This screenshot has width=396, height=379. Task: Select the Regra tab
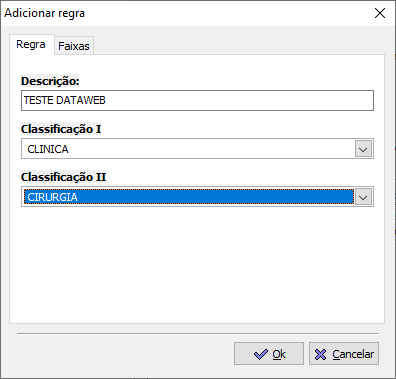31,44
